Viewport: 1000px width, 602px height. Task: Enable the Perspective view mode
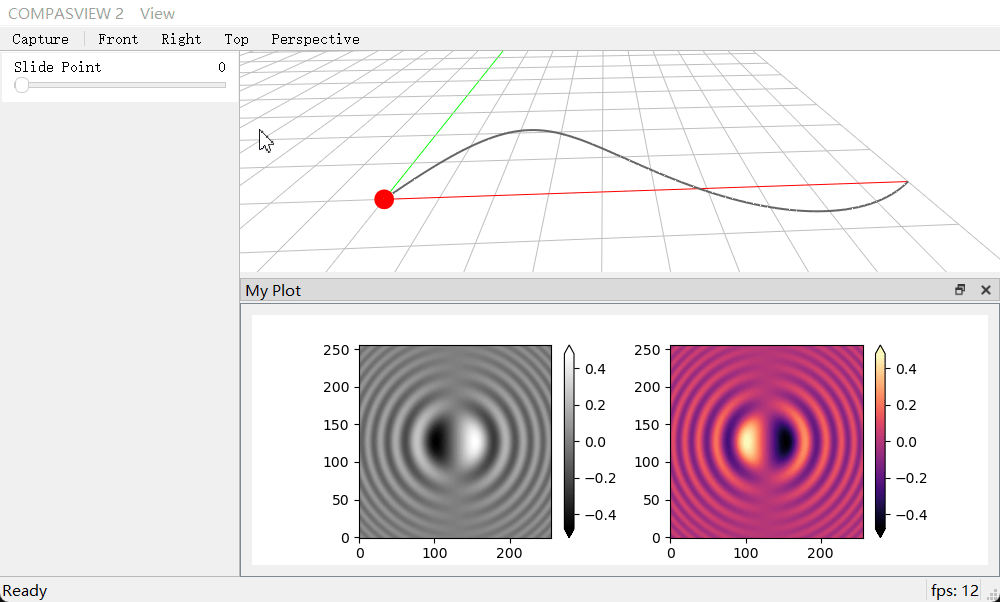(x=315, y=39)
